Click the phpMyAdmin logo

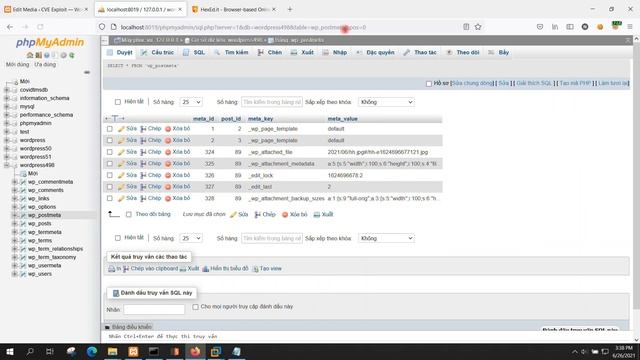click(x=50, y=42)
